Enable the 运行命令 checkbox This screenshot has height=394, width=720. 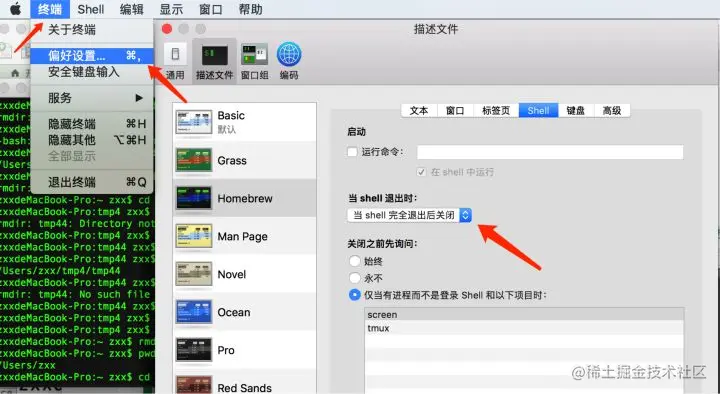pyautogui.click(x=352, y=152)
